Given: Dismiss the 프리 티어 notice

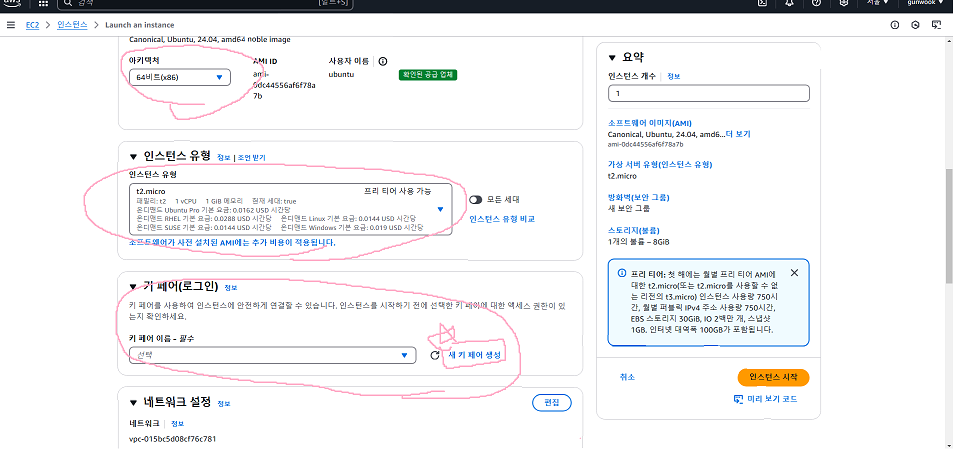Looking at the screenshot, I should point(794,273).
